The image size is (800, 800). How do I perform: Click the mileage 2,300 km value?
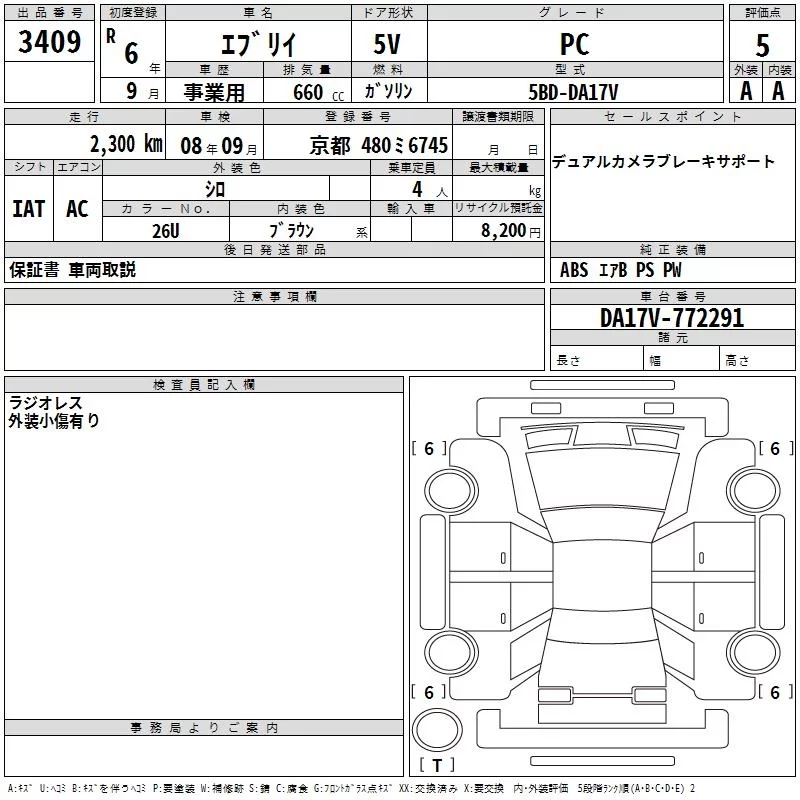(x=125, y=144)
